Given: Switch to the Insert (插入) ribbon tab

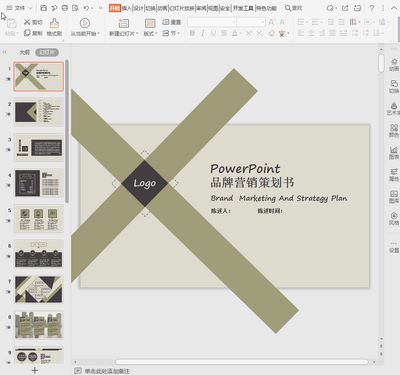Looking at the screenshot, I should pyautogui.click(x=126, y=8).
